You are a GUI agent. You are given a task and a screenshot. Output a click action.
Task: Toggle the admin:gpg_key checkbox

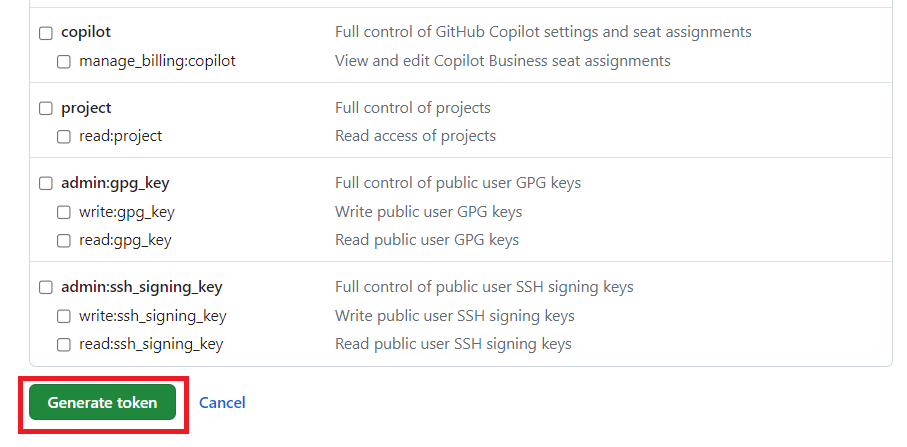[x=46, y=184]
